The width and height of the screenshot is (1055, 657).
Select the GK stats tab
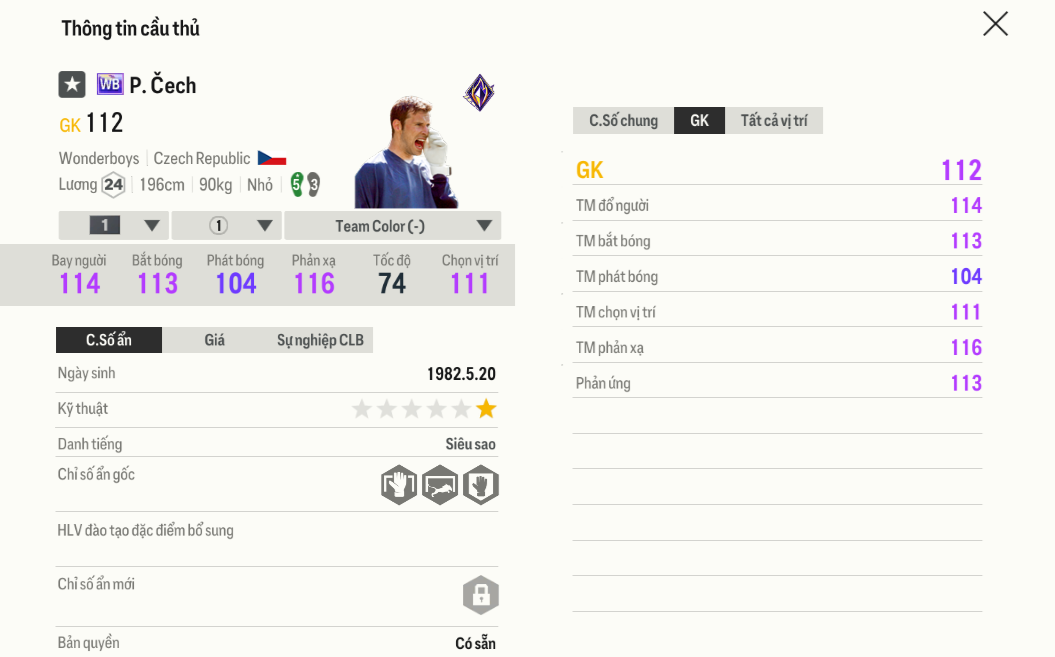coord(699,120)
